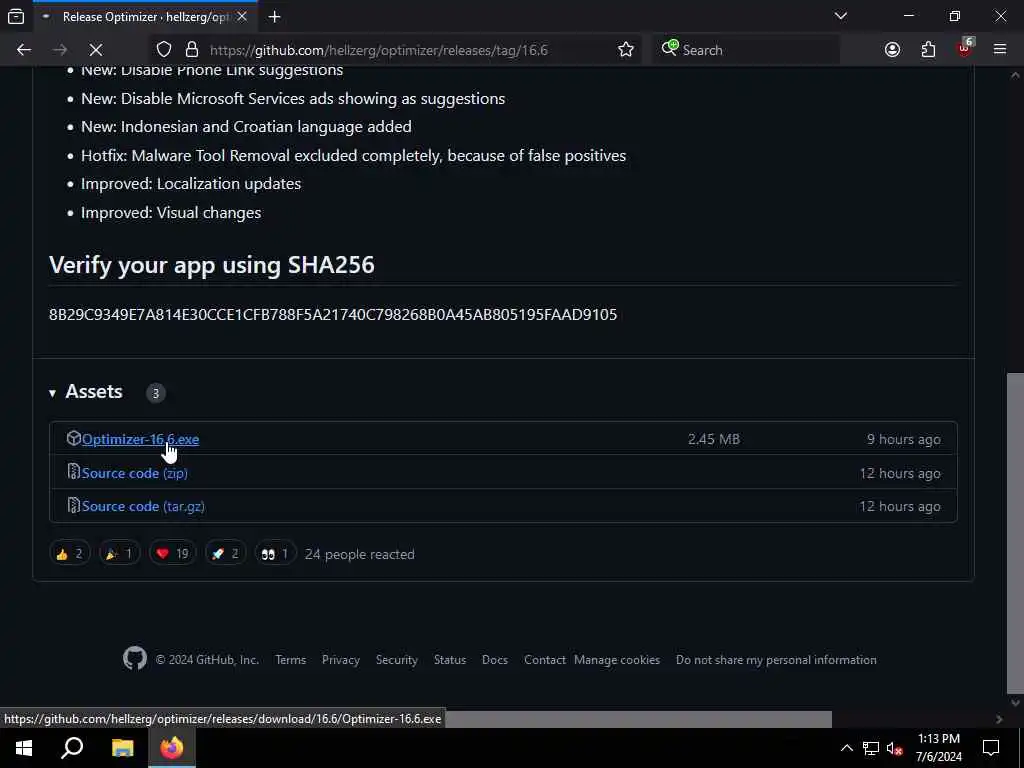Download Optimizer-16.6.exe
The height and width of the screenshot is (768, 1024).
click(x=140, y=440)
